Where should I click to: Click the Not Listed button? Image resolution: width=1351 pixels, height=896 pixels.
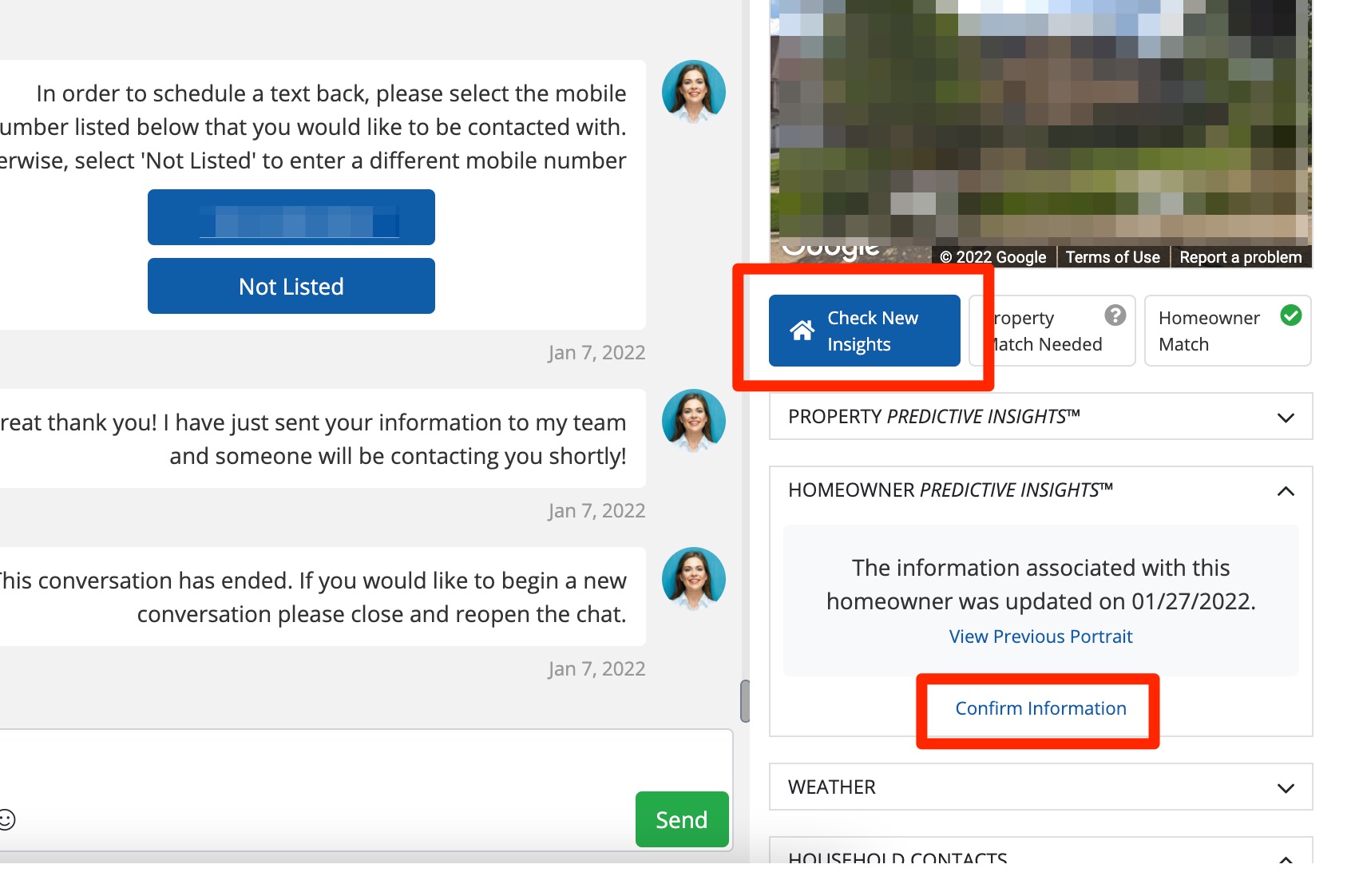291,287
